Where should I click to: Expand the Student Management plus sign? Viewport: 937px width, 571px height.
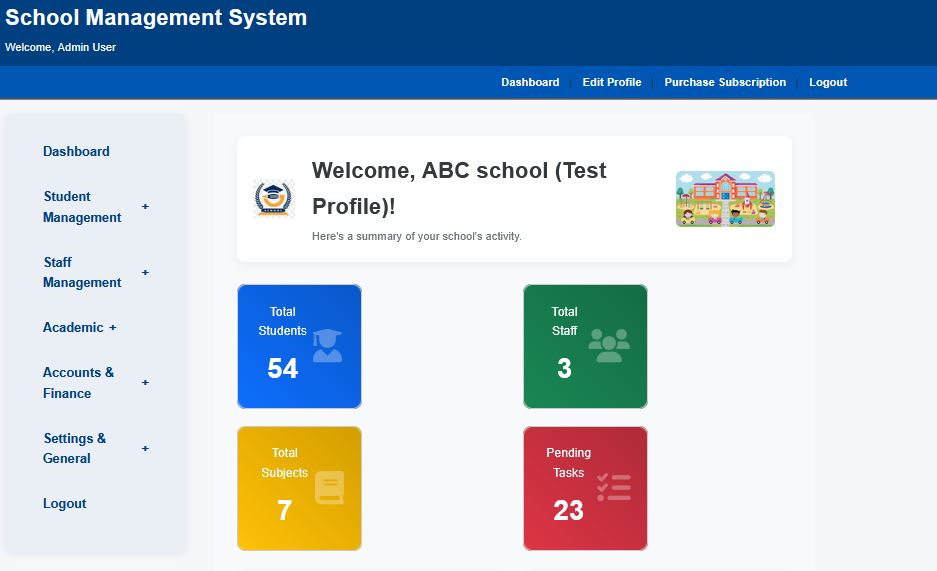(145, 207)
